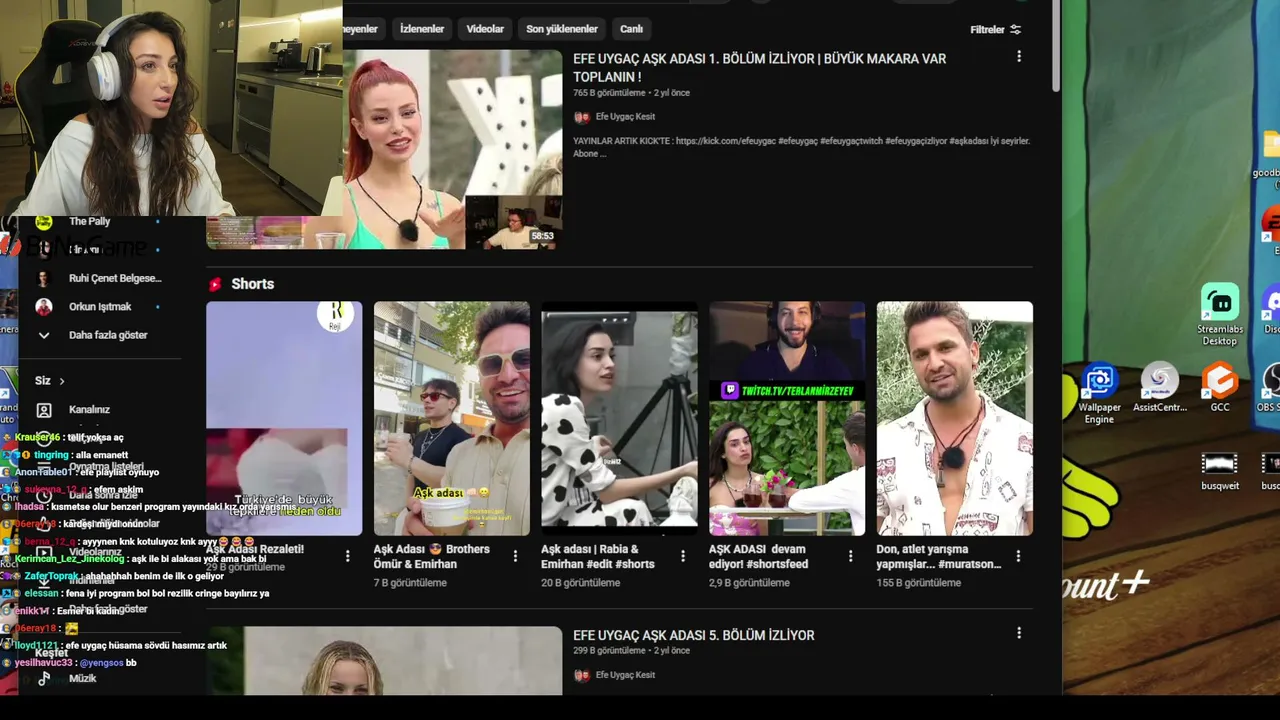The image size is (1280, 720).
Task: Open more options for 'Rabia & Emirhan' short
Action: [683, 556]
